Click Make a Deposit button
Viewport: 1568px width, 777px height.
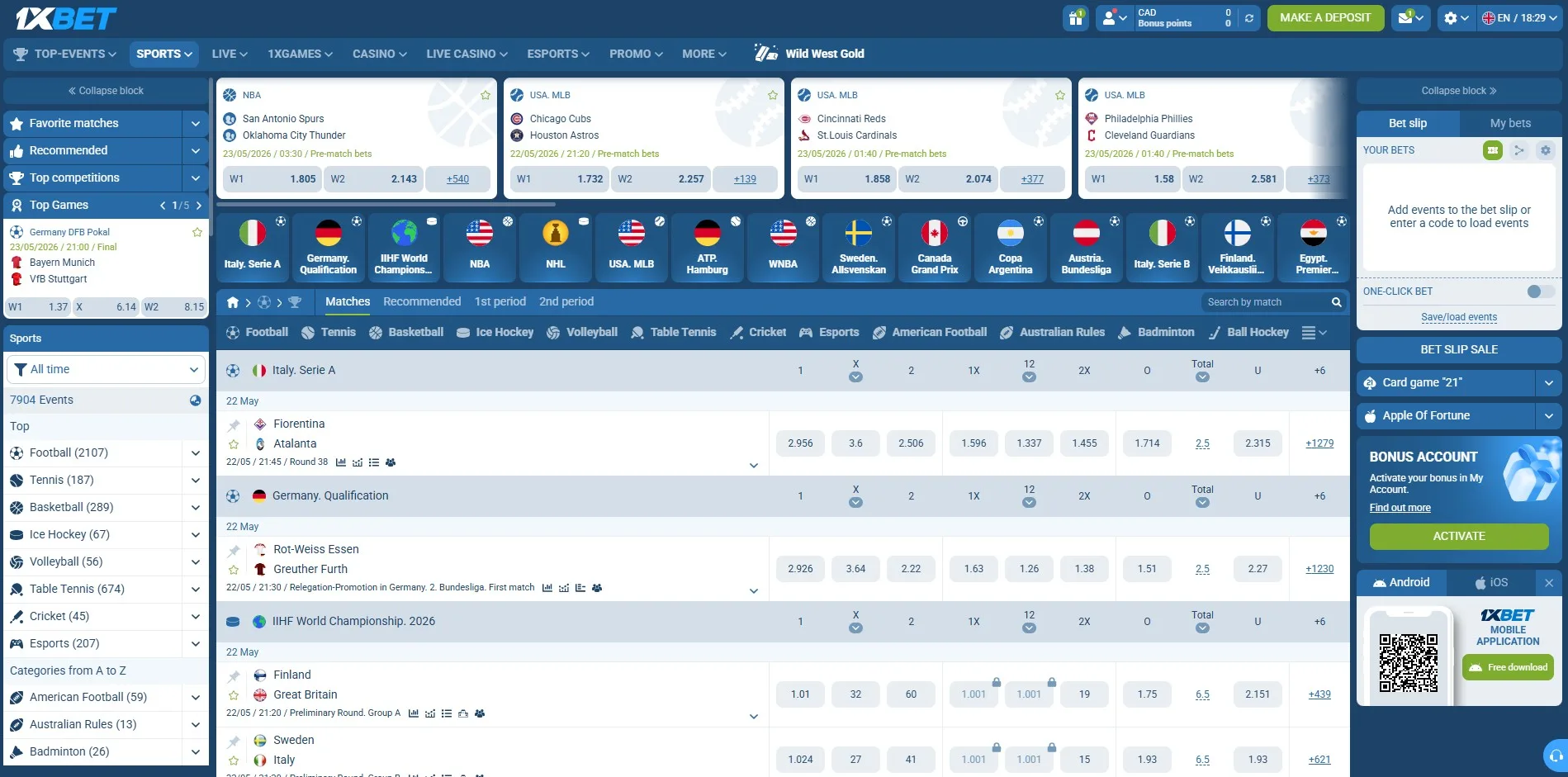click(x=1324, y=17)
